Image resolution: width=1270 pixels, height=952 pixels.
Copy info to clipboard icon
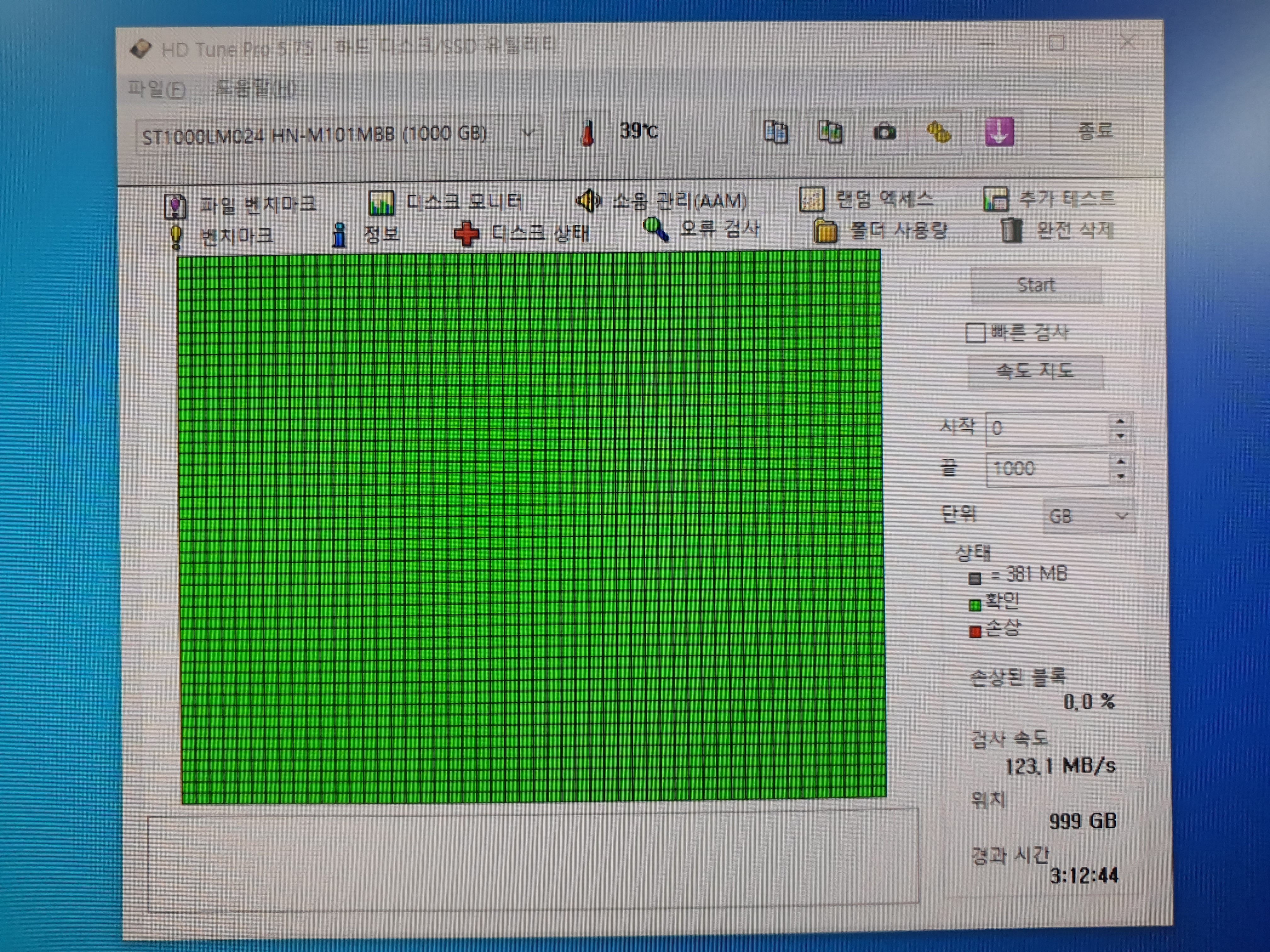[x=776, y=133]
